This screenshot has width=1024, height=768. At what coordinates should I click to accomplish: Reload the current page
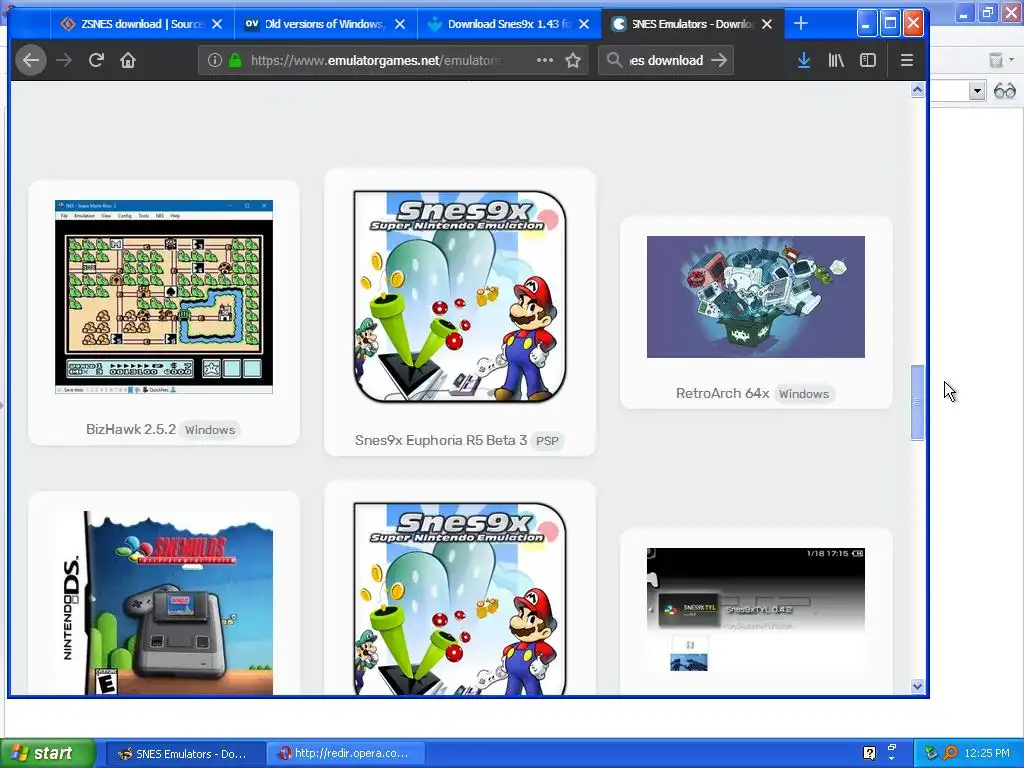click(96, 61)
